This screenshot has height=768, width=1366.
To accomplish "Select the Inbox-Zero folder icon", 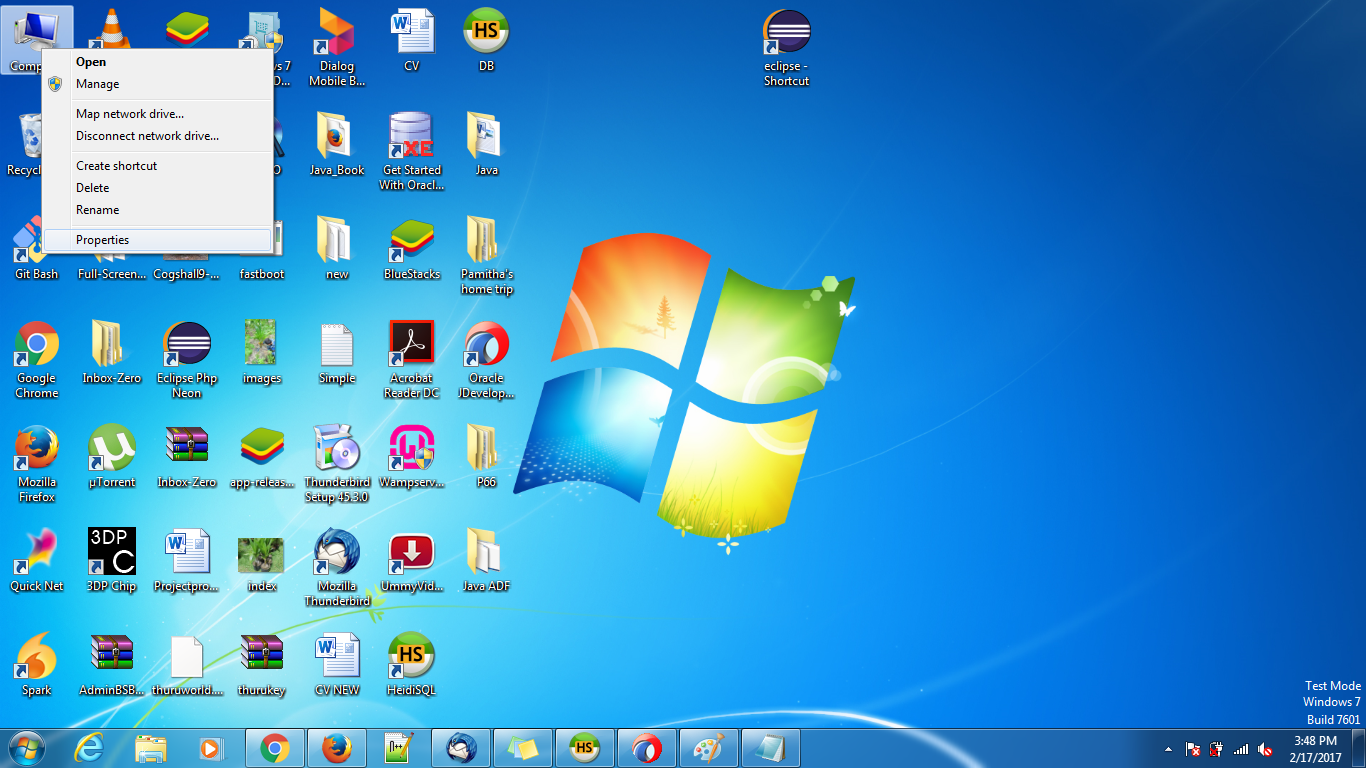I will pos(112,352).
